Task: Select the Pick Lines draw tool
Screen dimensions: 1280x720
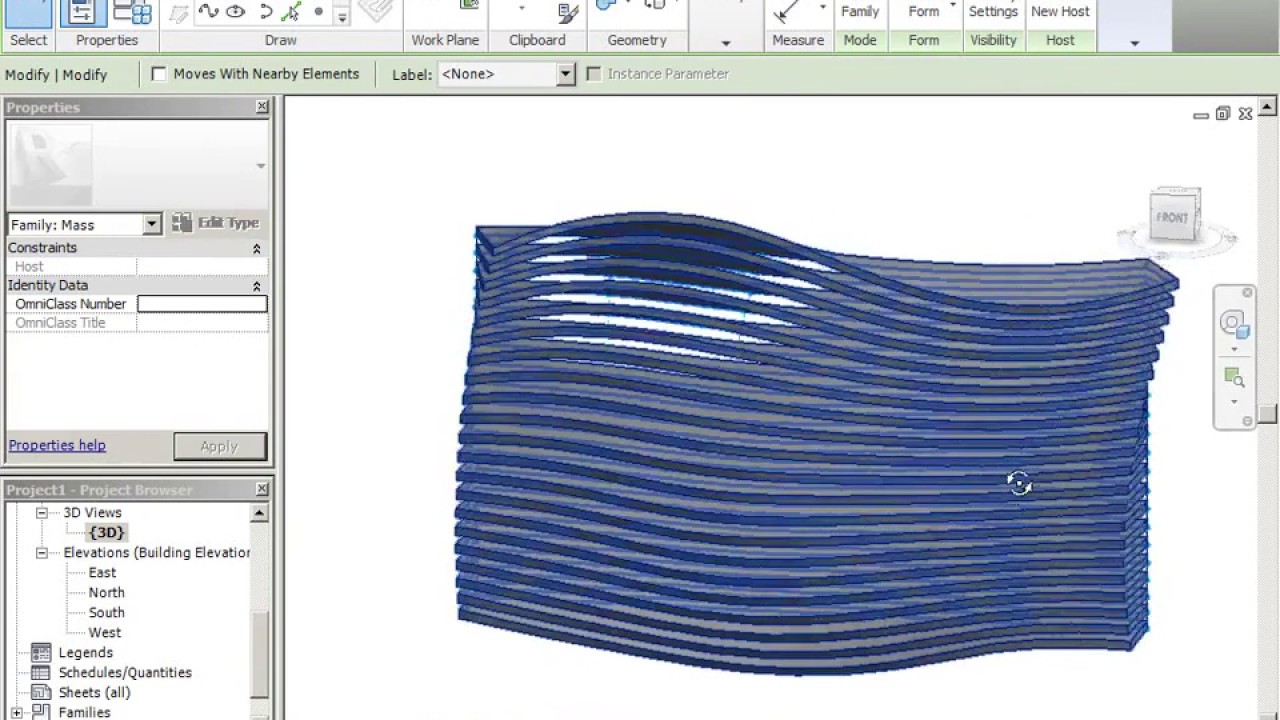Action: click(x=291, y=12)
